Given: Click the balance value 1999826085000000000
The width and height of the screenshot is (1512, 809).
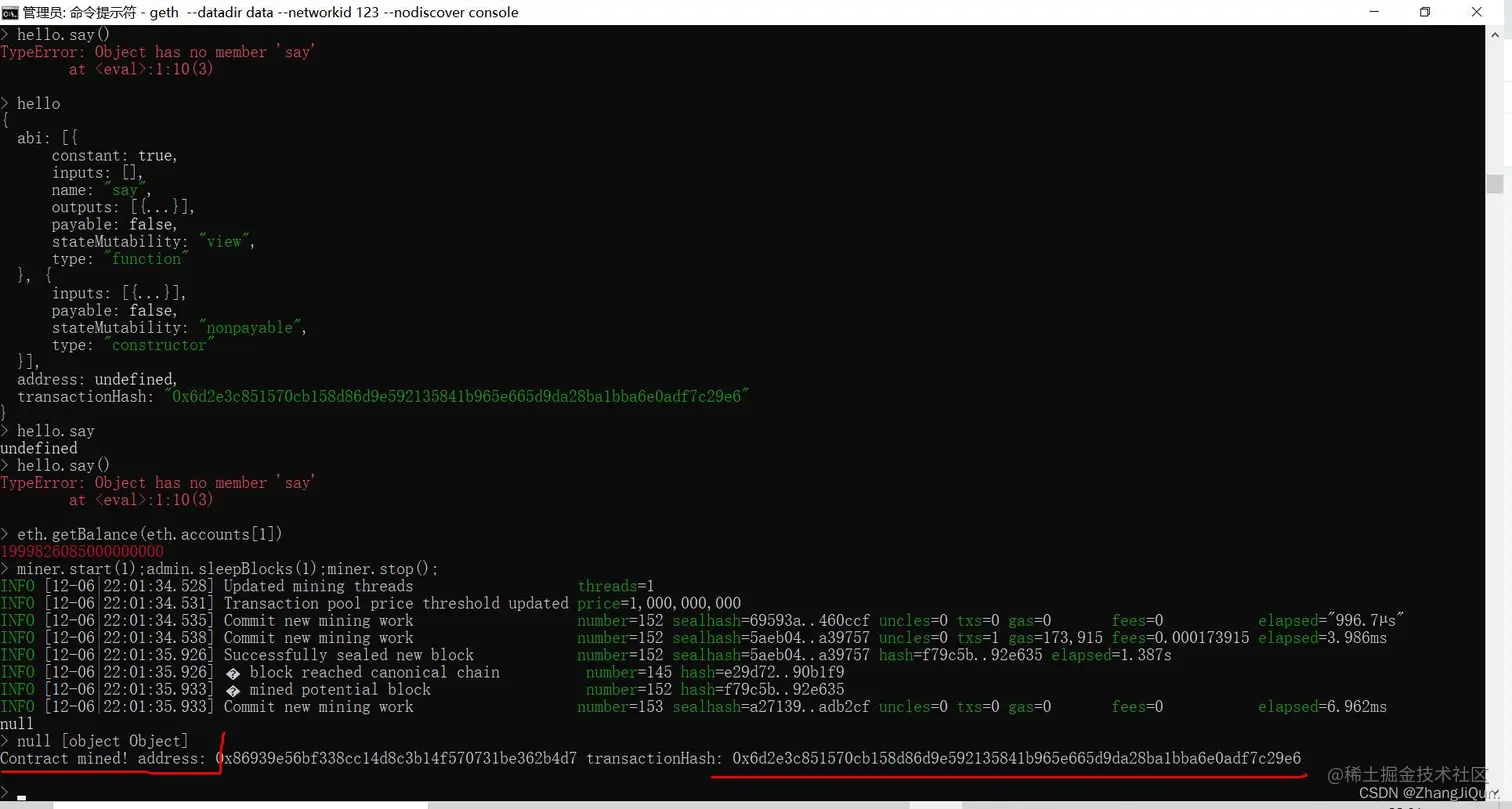Looking at the screenshot, I should (82, 552).
